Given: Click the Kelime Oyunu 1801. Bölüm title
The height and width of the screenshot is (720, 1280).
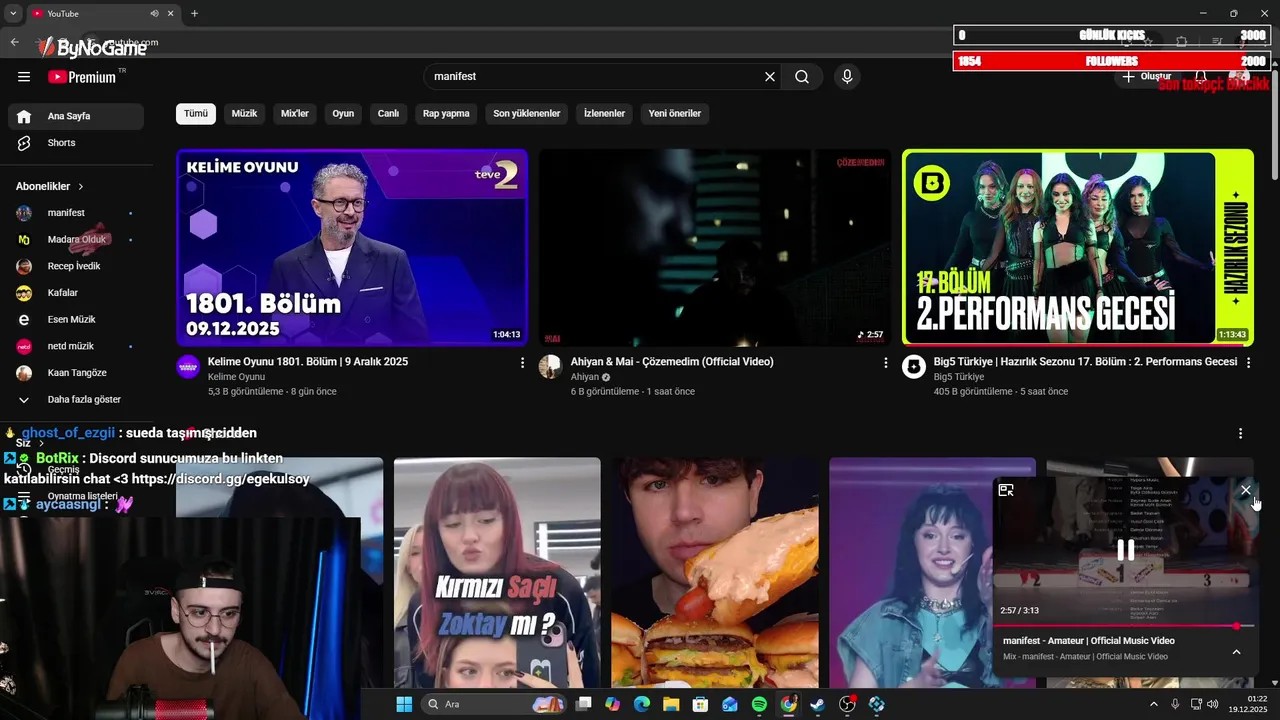Looking at the screenshot, I should point(308,362).
